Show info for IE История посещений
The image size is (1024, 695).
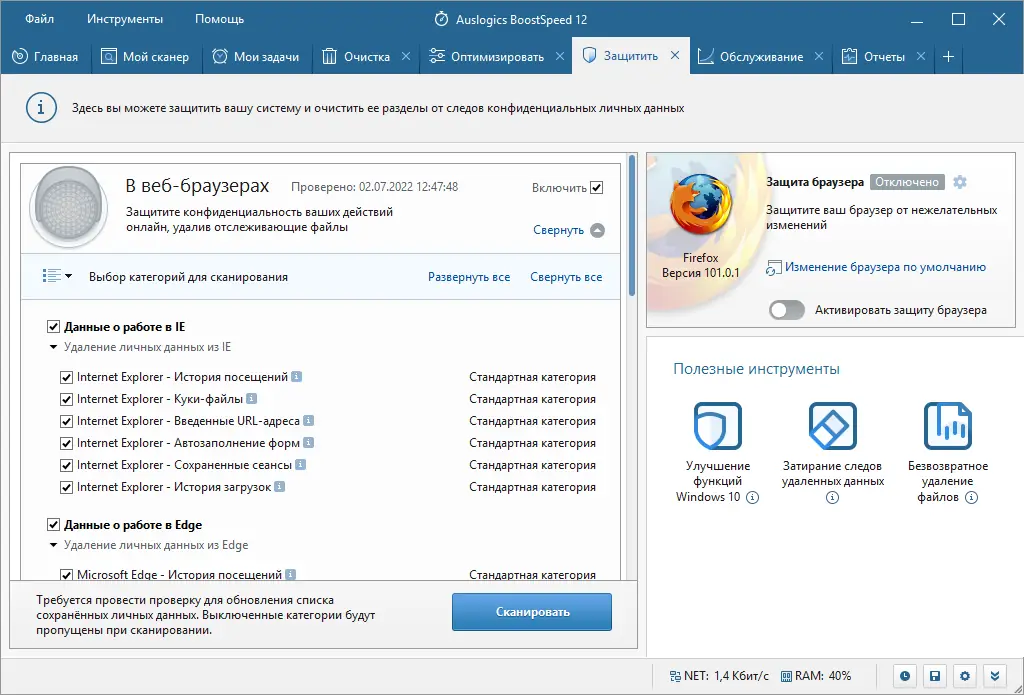pos(296,377)
